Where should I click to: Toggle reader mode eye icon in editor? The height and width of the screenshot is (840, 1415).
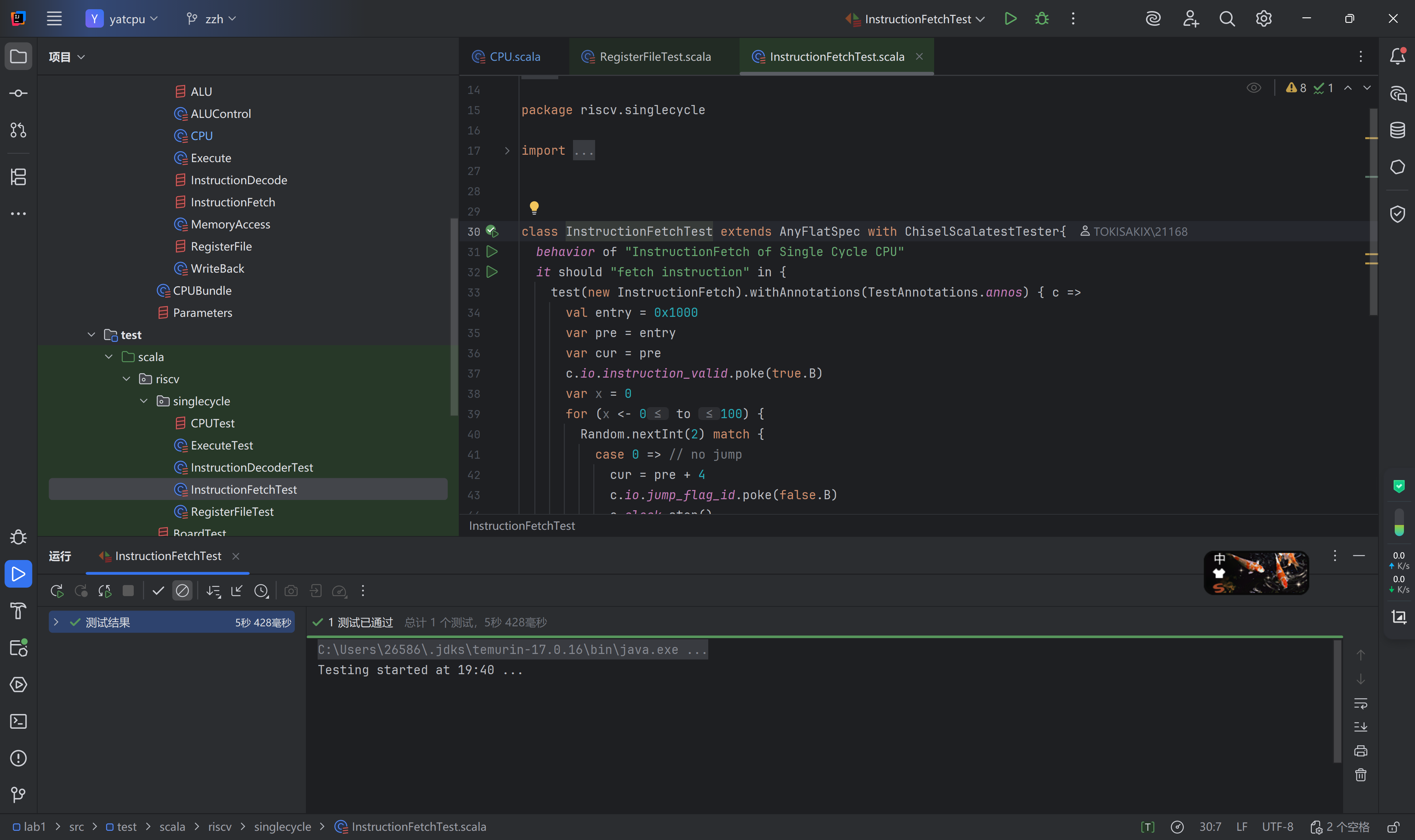(1254, 88)
